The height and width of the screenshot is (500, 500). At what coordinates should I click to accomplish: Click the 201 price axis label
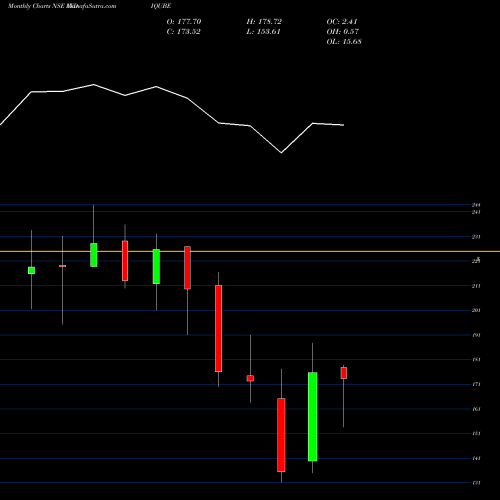(x=476, y=311)
